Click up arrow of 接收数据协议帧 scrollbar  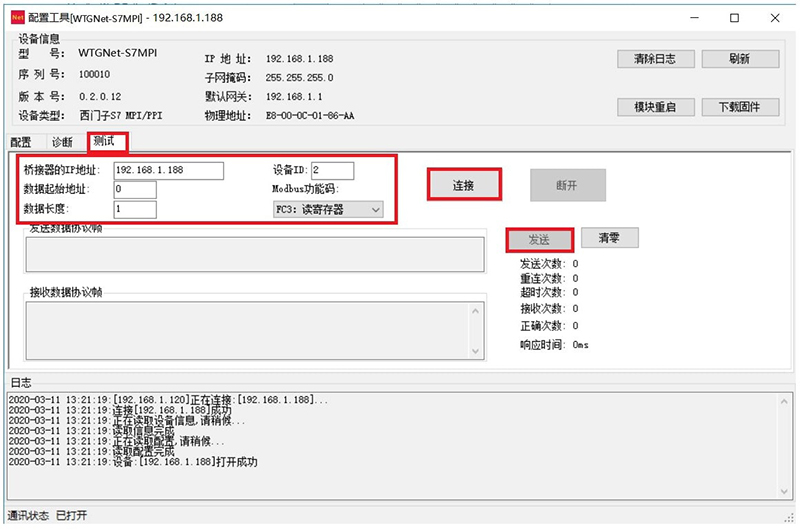click(x=476, y=311)
